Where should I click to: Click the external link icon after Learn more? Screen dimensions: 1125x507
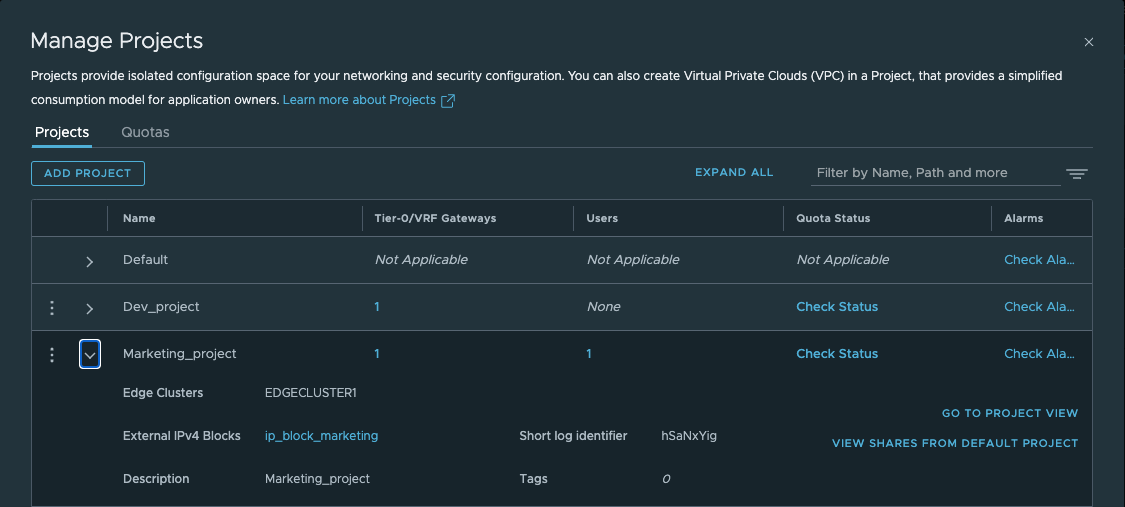pos(448,101)
